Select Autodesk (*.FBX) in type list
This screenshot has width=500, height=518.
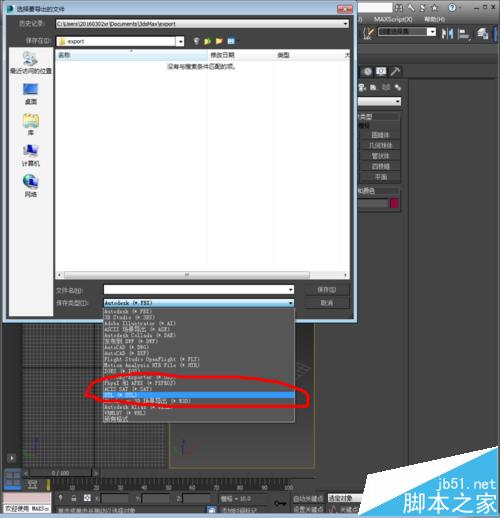(x=199, y=311)
